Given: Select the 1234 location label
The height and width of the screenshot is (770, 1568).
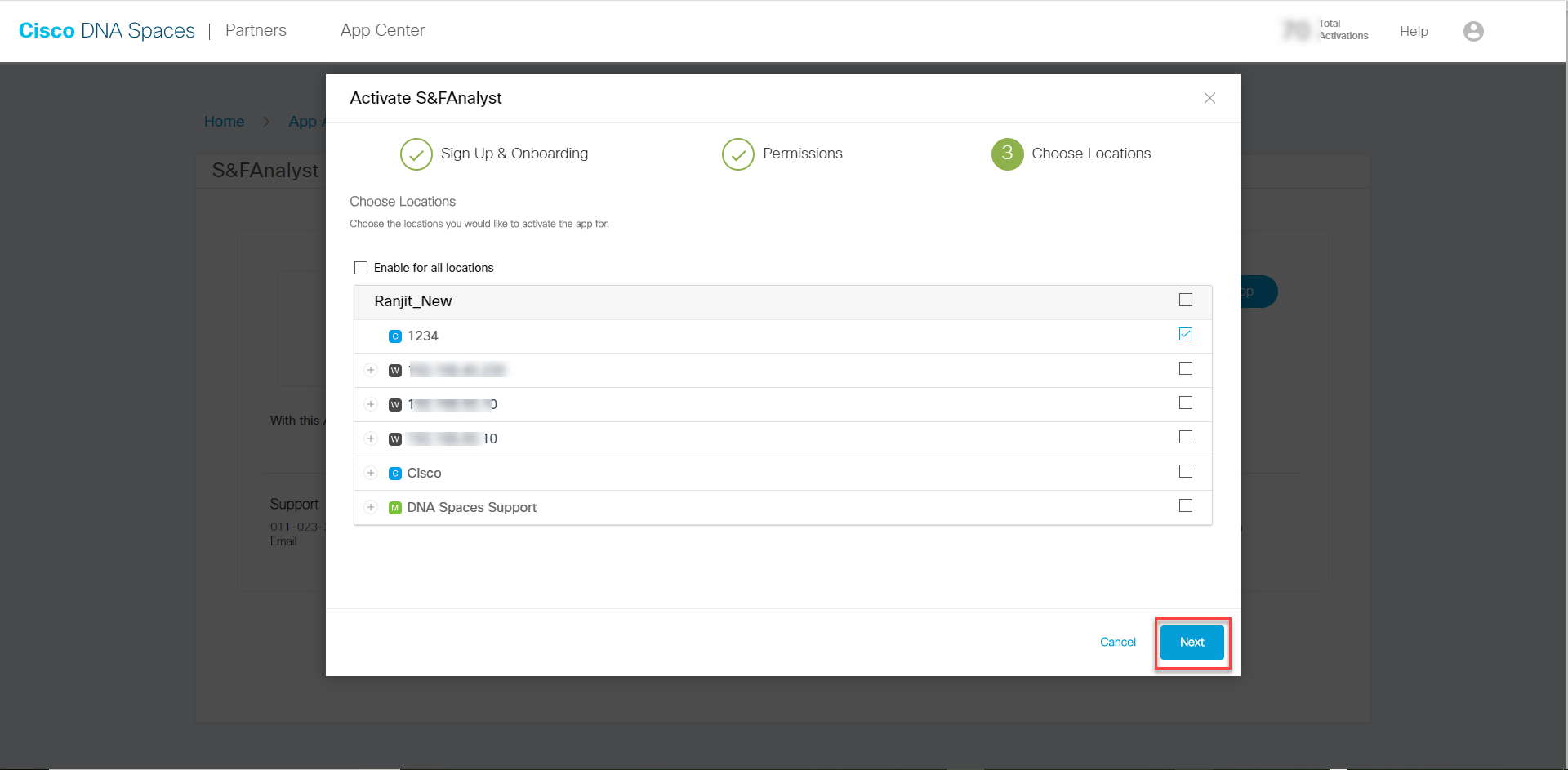Looking at the screenshot, I should tap(423, 336).
